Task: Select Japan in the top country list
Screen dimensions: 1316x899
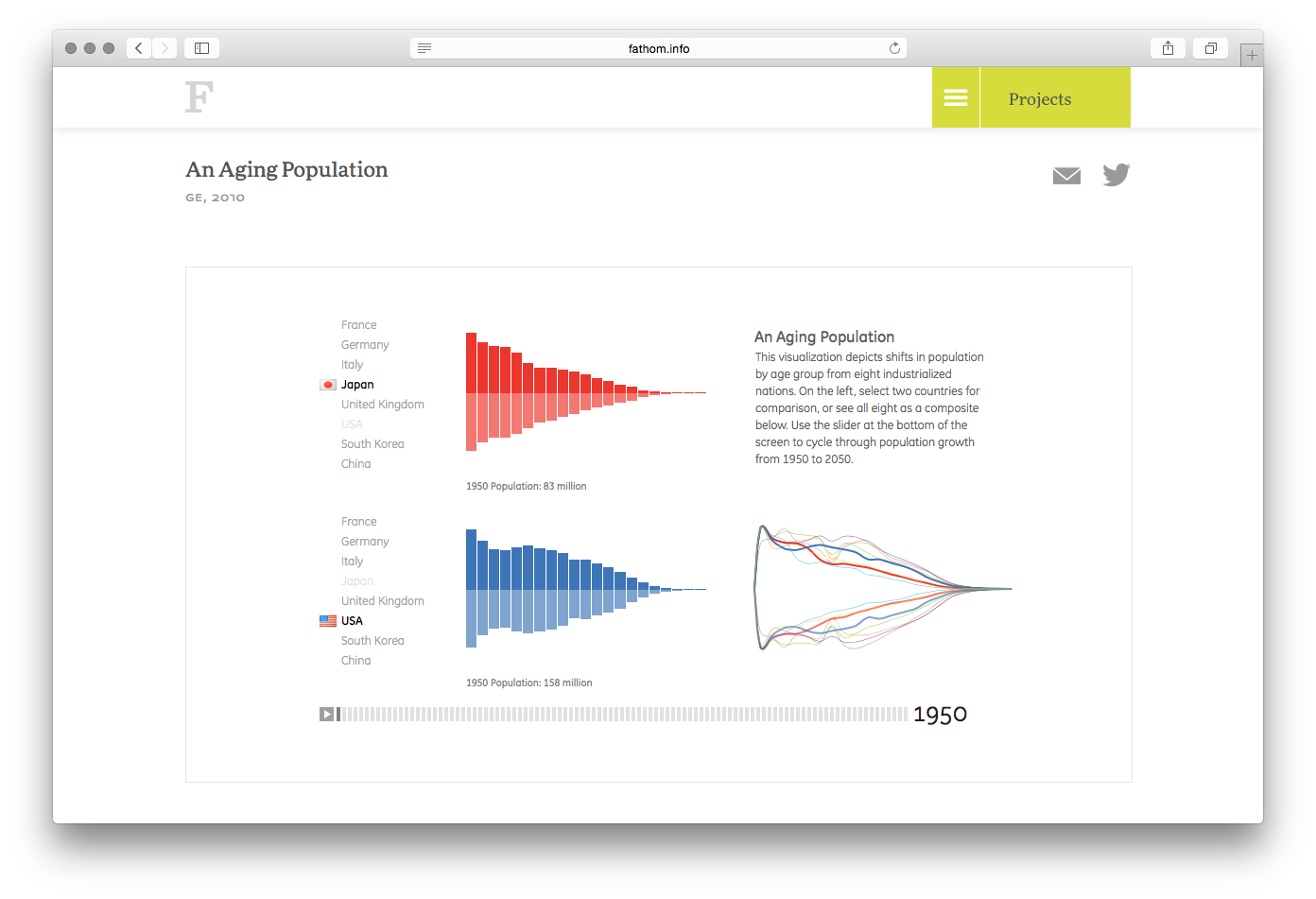Action: (357, 384)
